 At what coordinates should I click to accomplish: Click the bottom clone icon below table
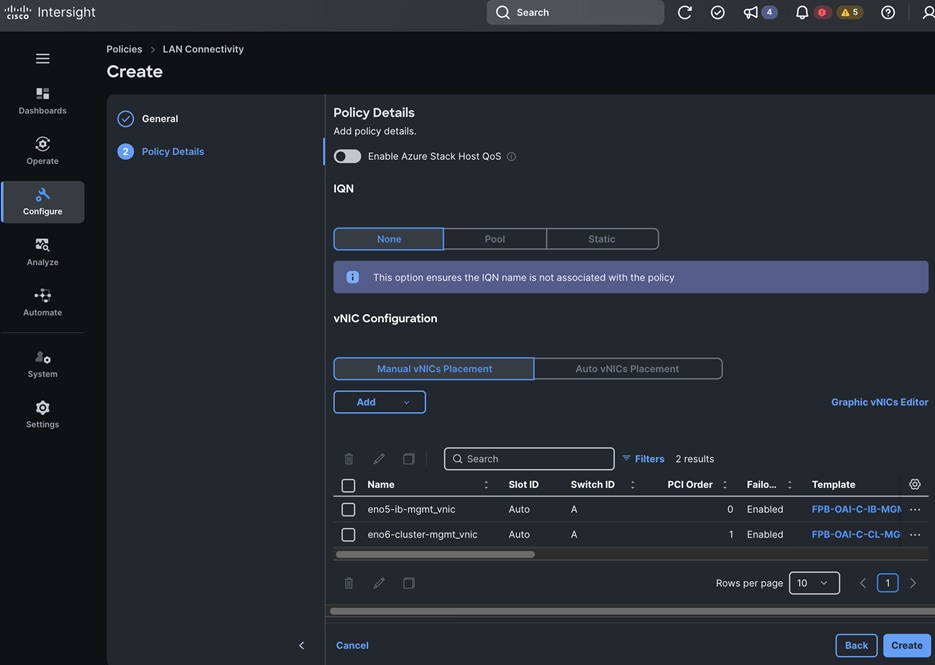[x=408, y=583]
